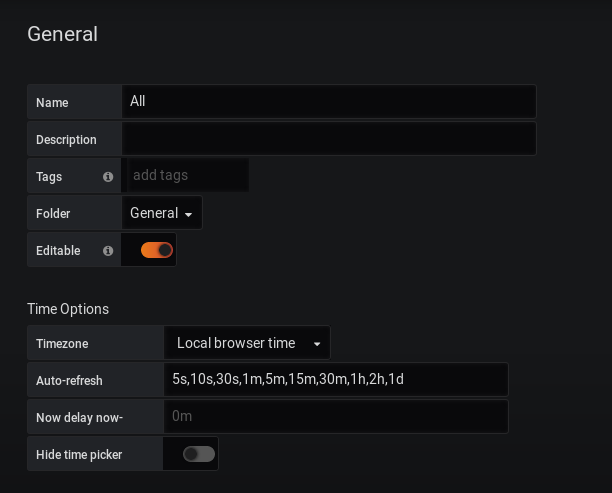Screen dimensions: 612x493
Task: Focus the empty Description input field
Action: [x=328, y=139]
